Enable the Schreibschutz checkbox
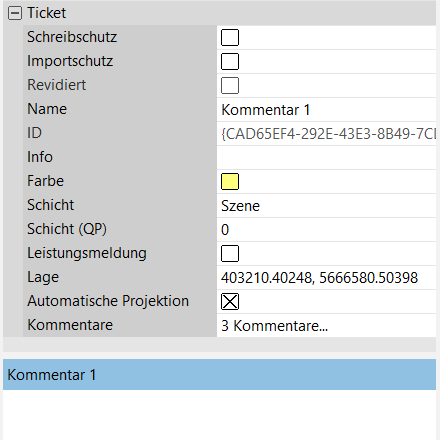Image resolution: width=440 pixels, height=440 pixels. [230, 37]
